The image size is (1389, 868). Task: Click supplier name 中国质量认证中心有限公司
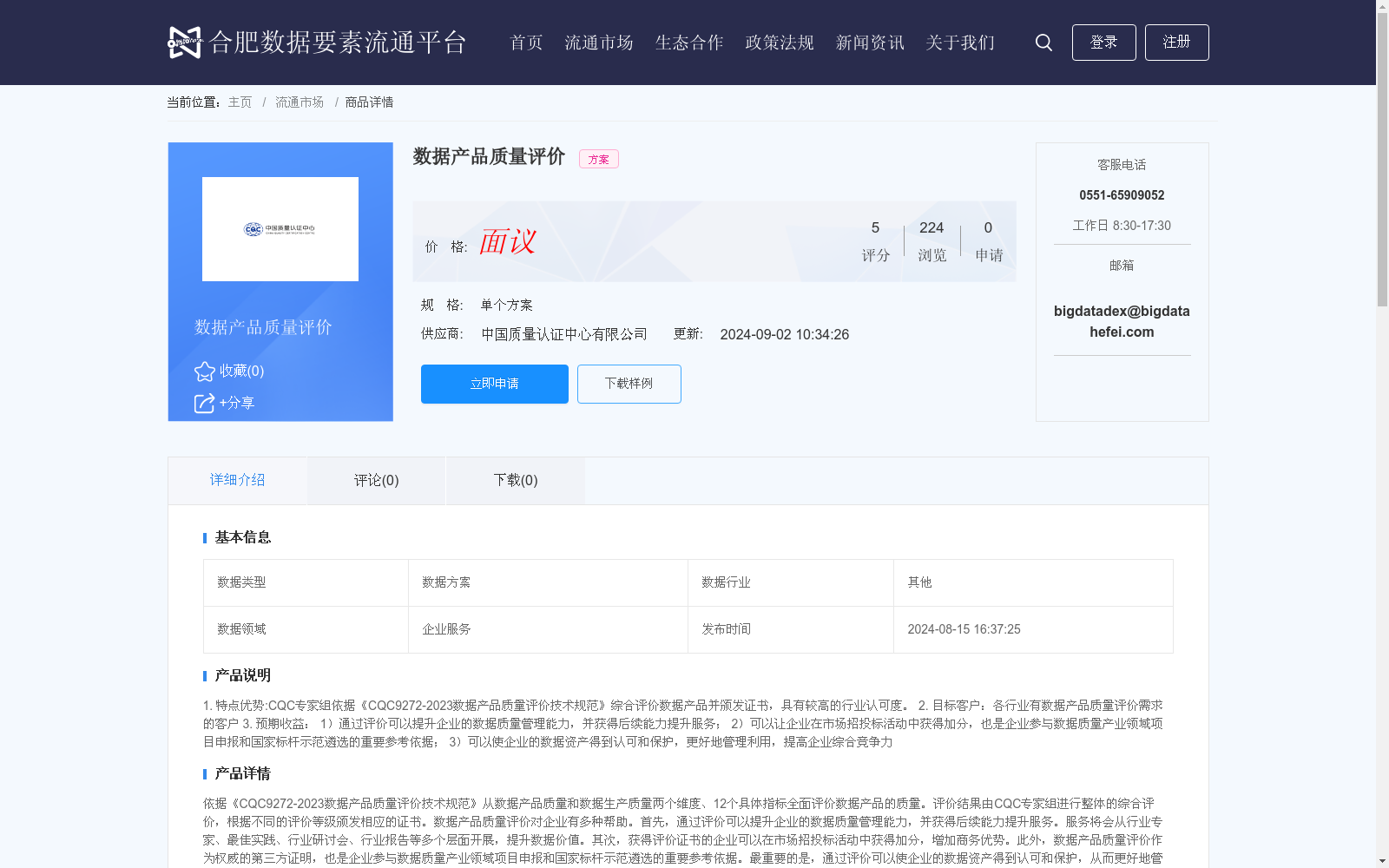[x=564, y=334]
